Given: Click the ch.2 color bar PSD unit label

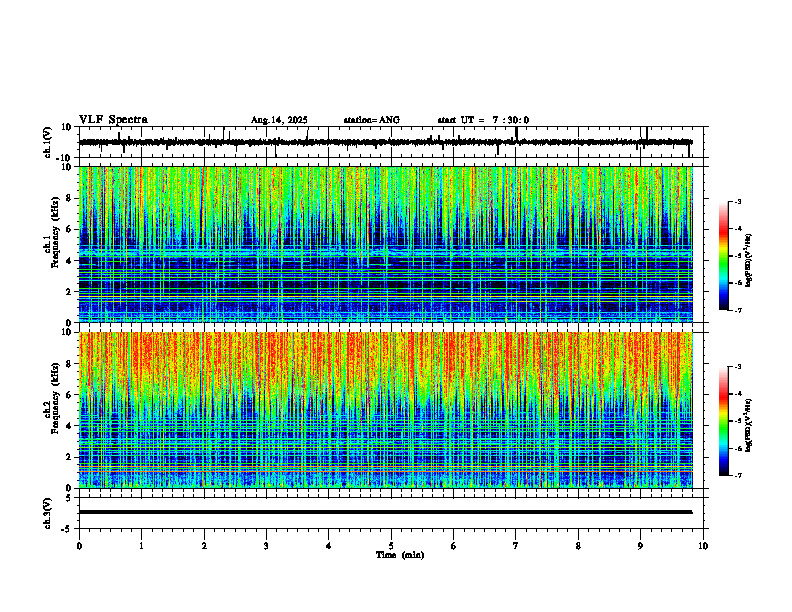Looking at the screenshot, I should coord(749,425).
